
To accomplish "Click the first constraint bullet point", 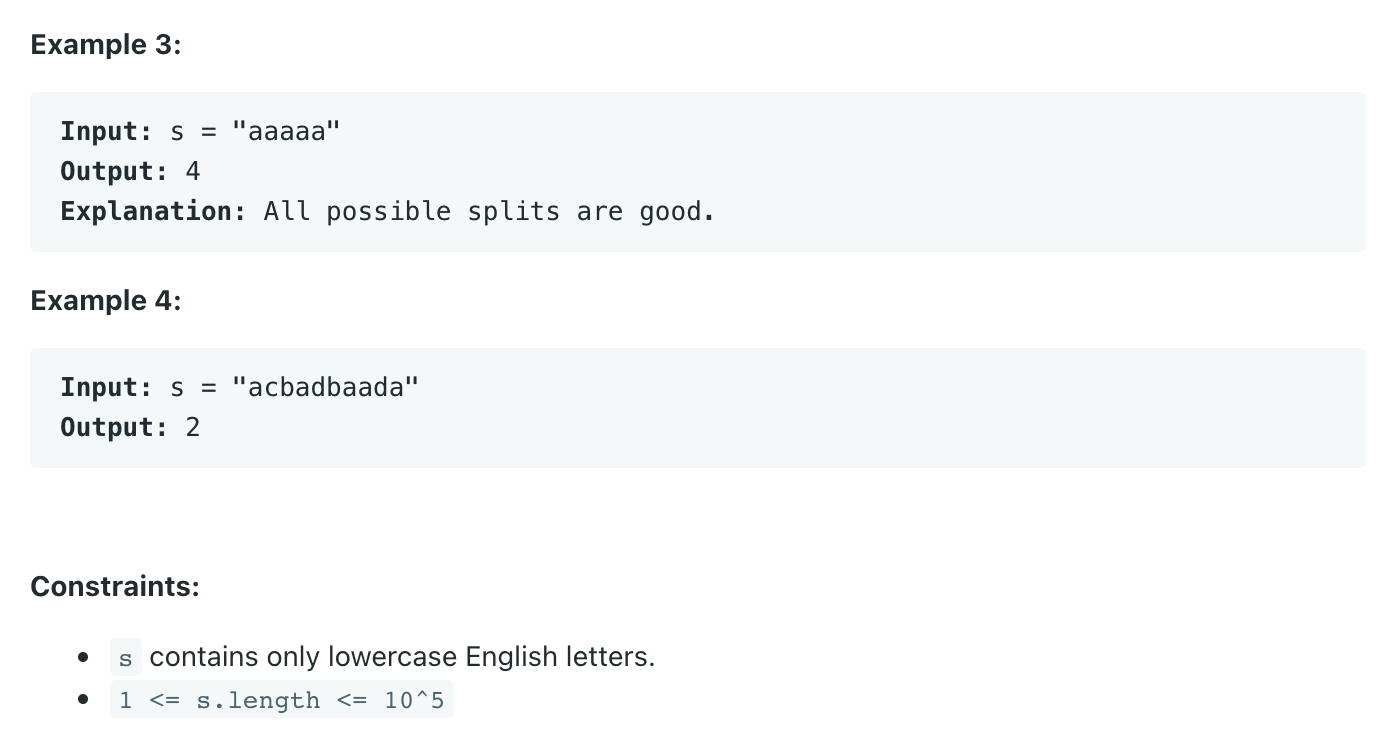I will [84, 658].
